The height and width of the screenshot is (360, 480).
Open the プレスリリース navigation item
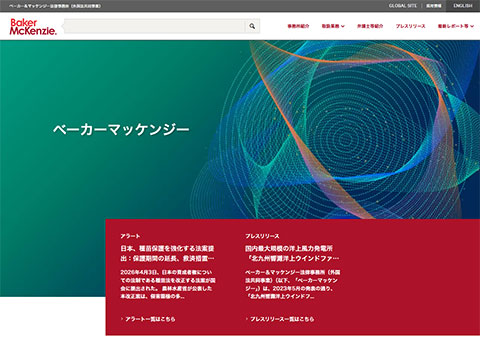click(x=410, y=26)
